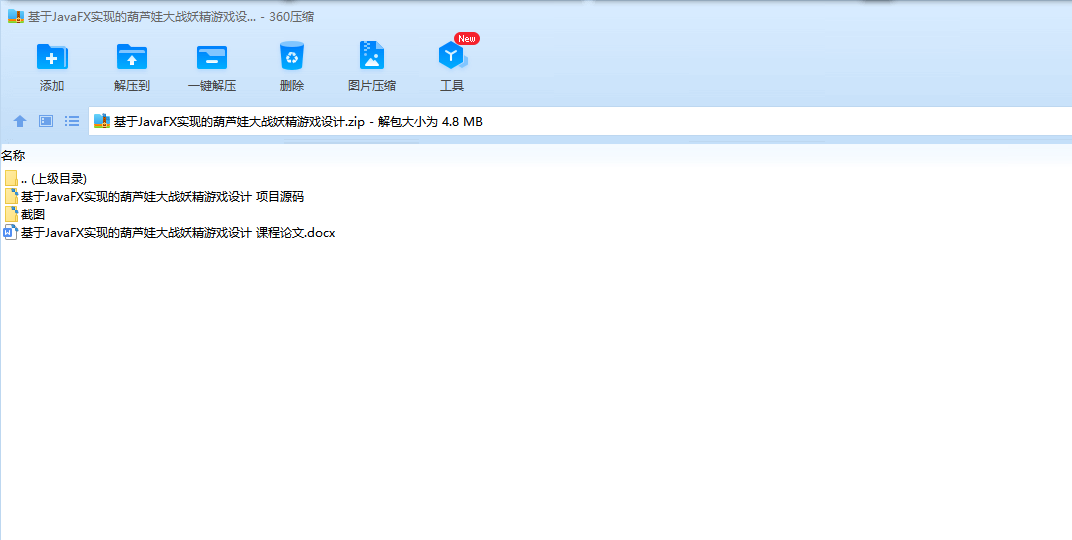This screenshot has width=1072, height=540.
Task: Select the 截图 folder
Action: [x=25, y=215]
